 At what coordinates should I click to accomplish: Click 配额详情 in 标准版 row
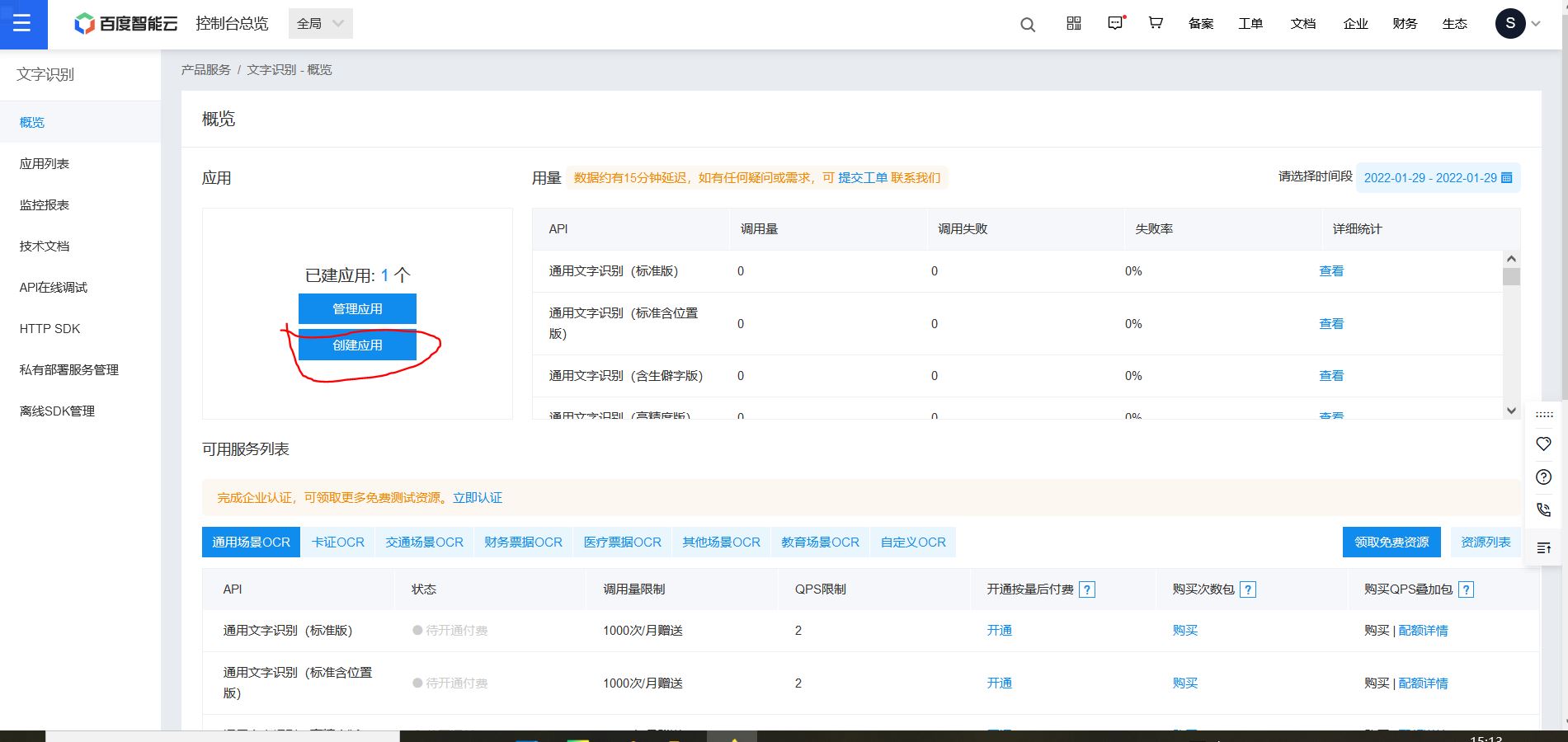point(1423,631)
